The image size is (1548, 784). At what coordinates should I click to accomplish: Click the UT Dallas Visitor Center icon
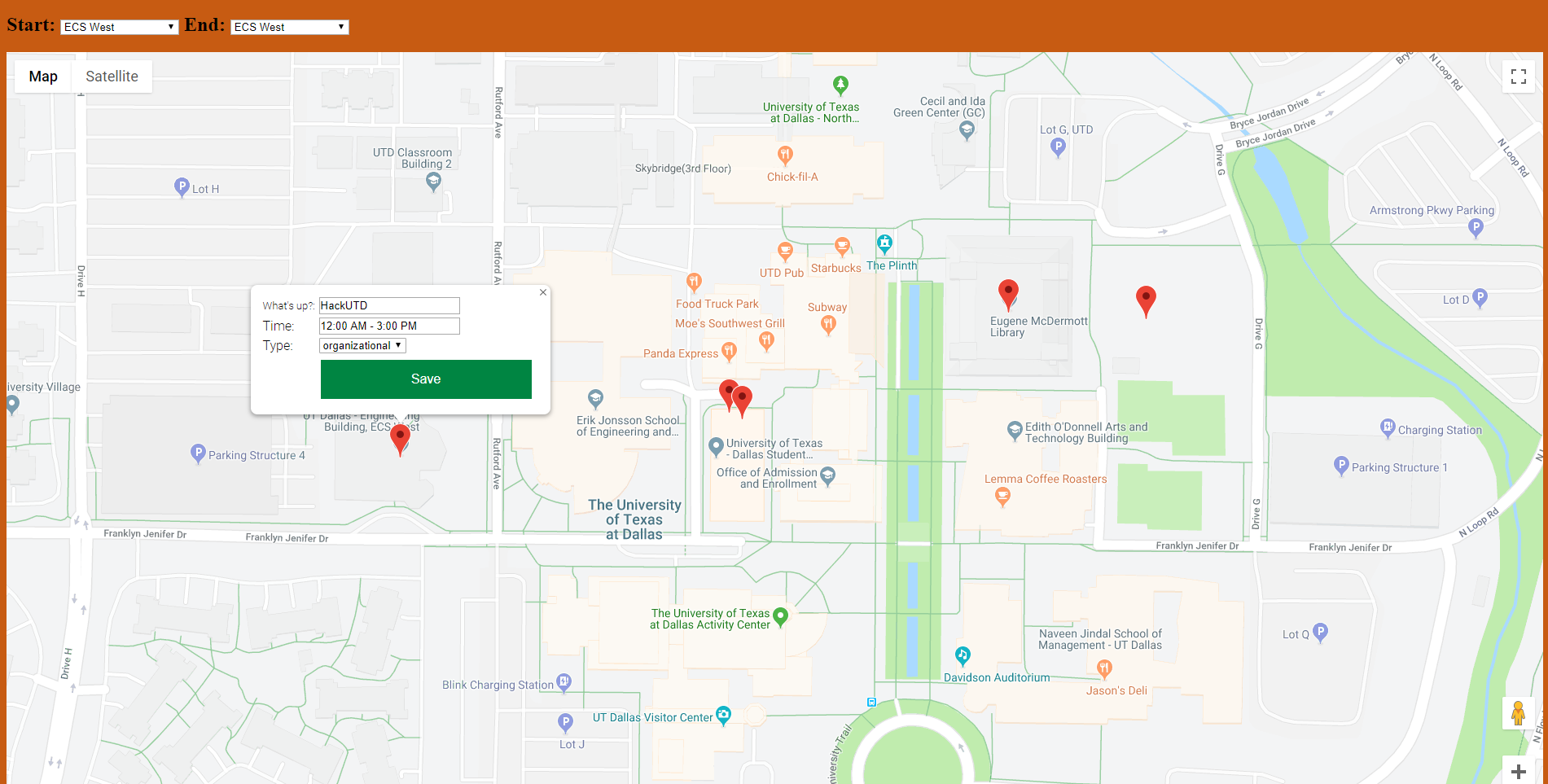723,716
